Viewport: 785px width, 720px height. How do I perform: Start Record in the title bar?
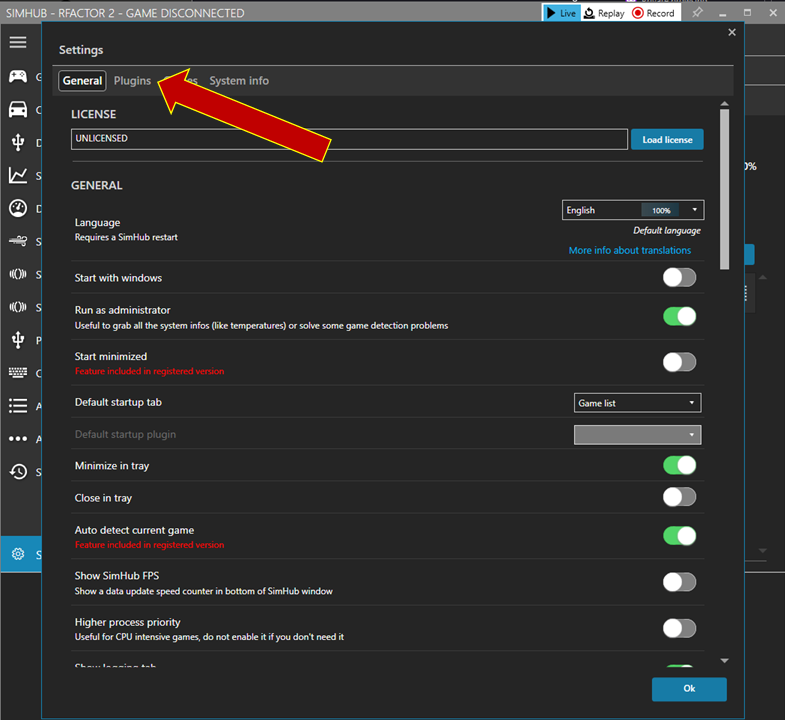coord(654,13)
